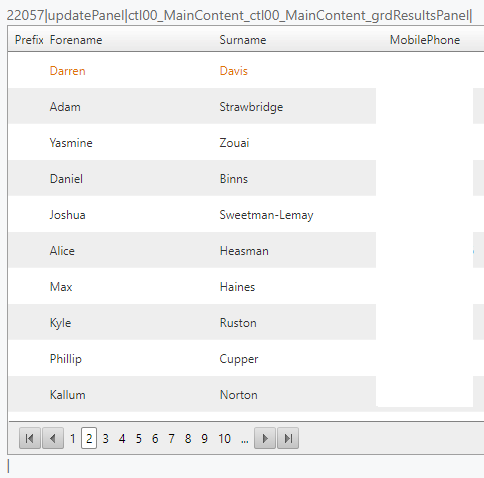Open page 3 of the grid
Image resolution: width=484 pixels, height=478 pixels.
click(106, 439)
